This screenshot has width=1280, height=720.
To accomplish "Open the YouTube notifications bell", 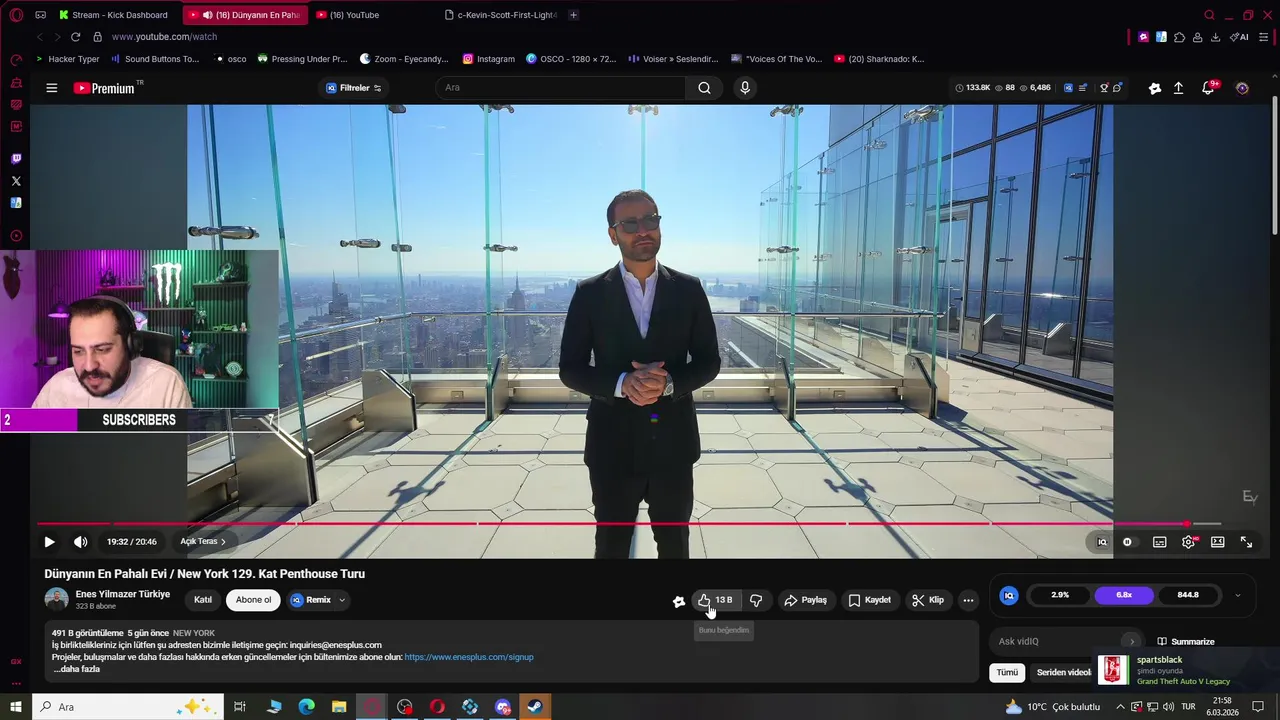I will 1208,88.
